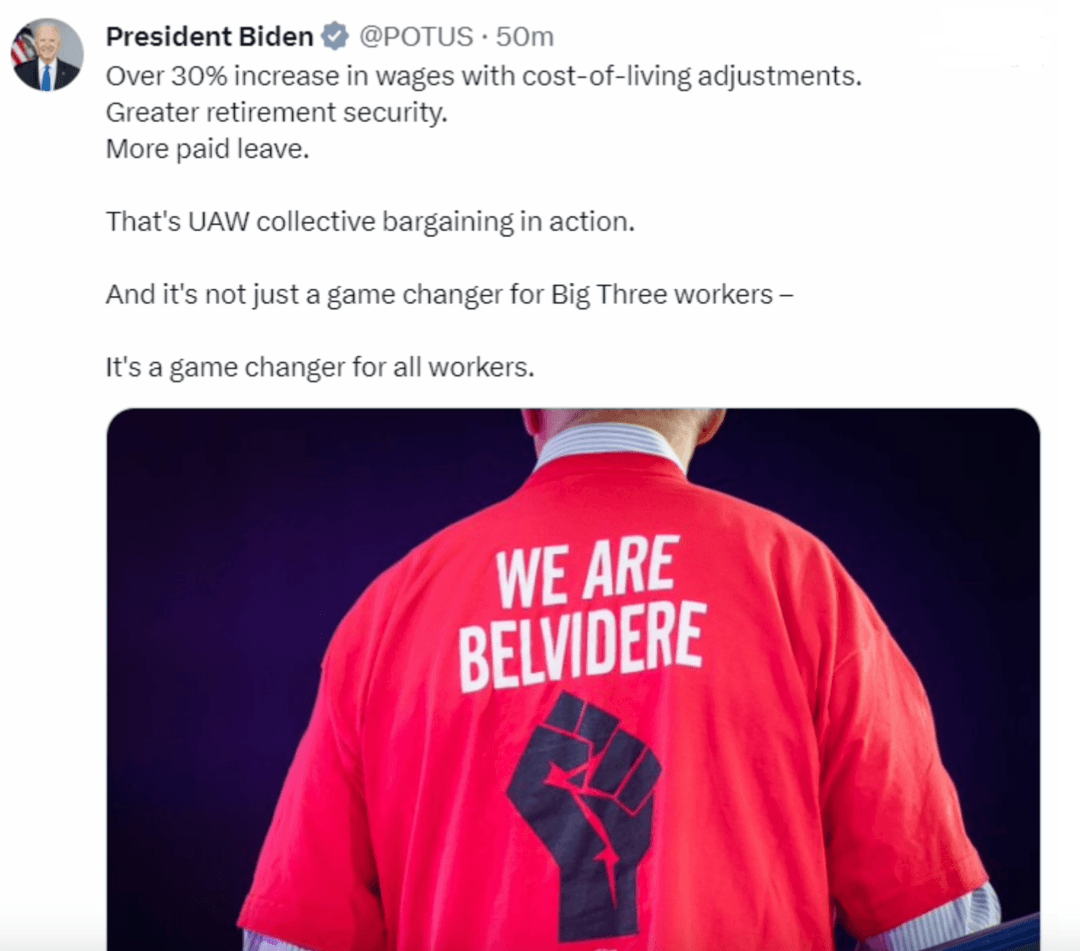
Task: Click the "Greater retirement security." line
Action: tap(276, 112)
